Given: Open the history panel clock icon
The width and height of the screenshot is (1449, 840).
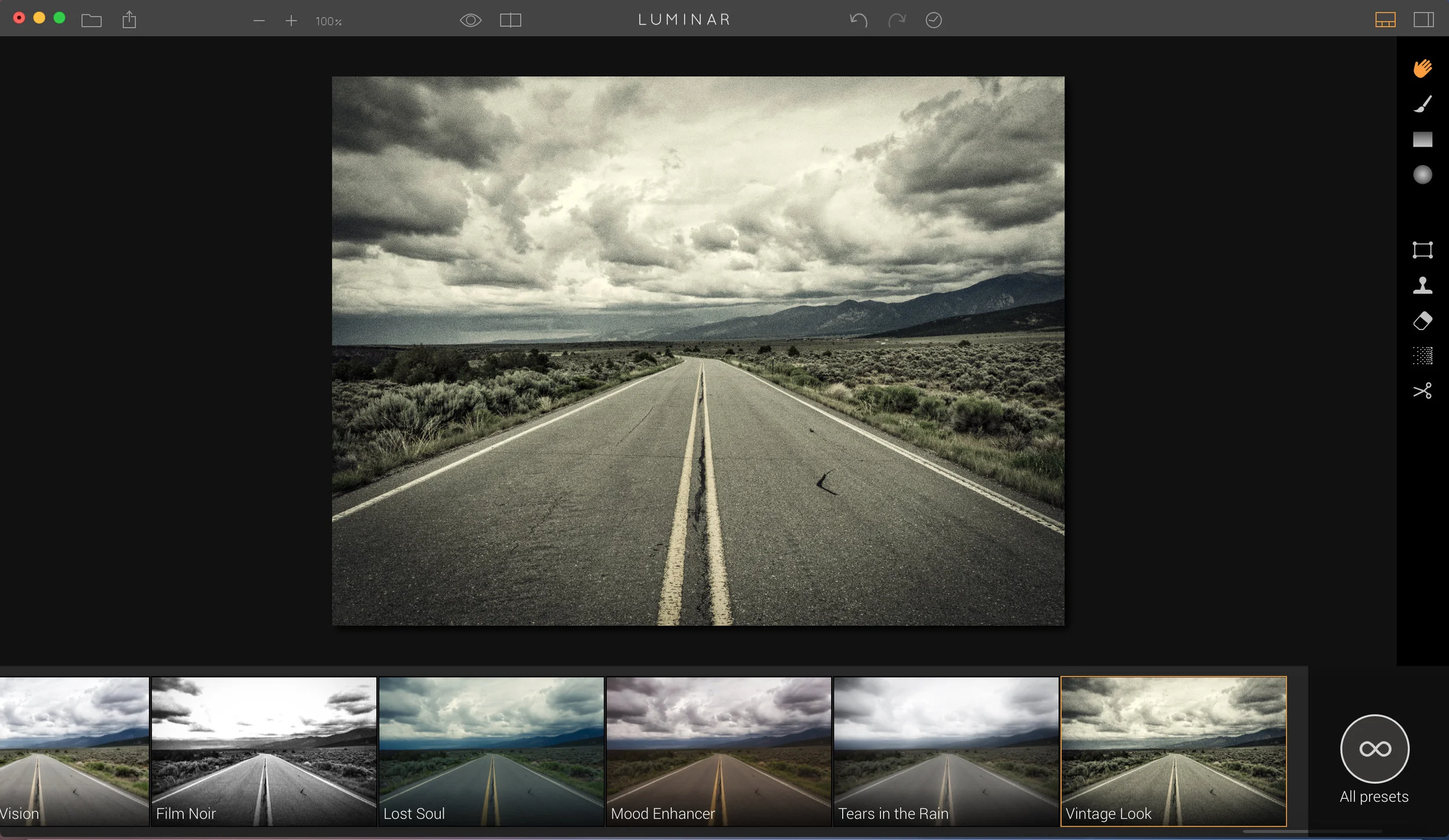Looking at the screenshot, I should coord(933,20).
